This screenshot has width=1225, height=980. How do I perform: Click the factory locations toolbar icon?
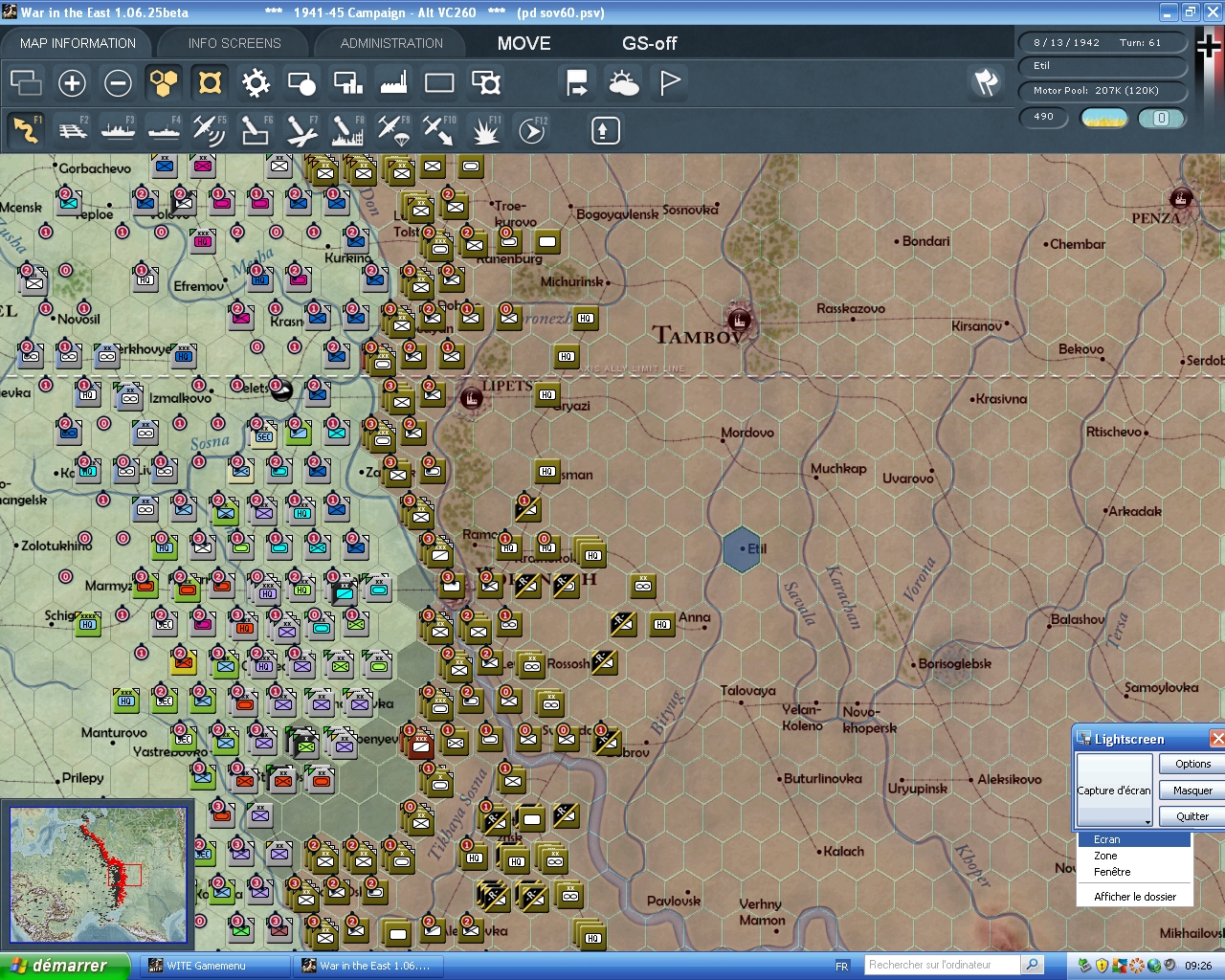(x=392, y=83)
